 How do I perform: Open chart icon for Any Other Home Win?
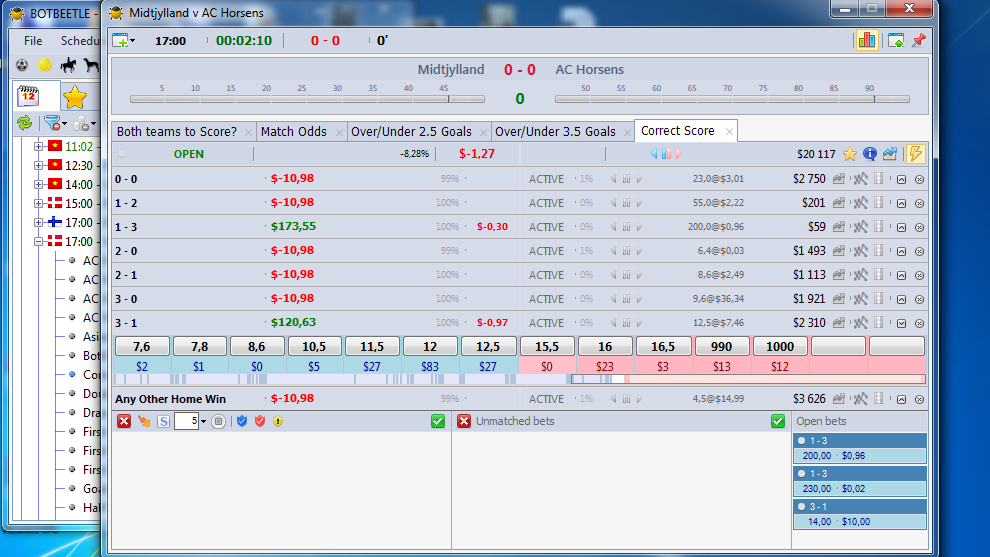click(838, 398)
